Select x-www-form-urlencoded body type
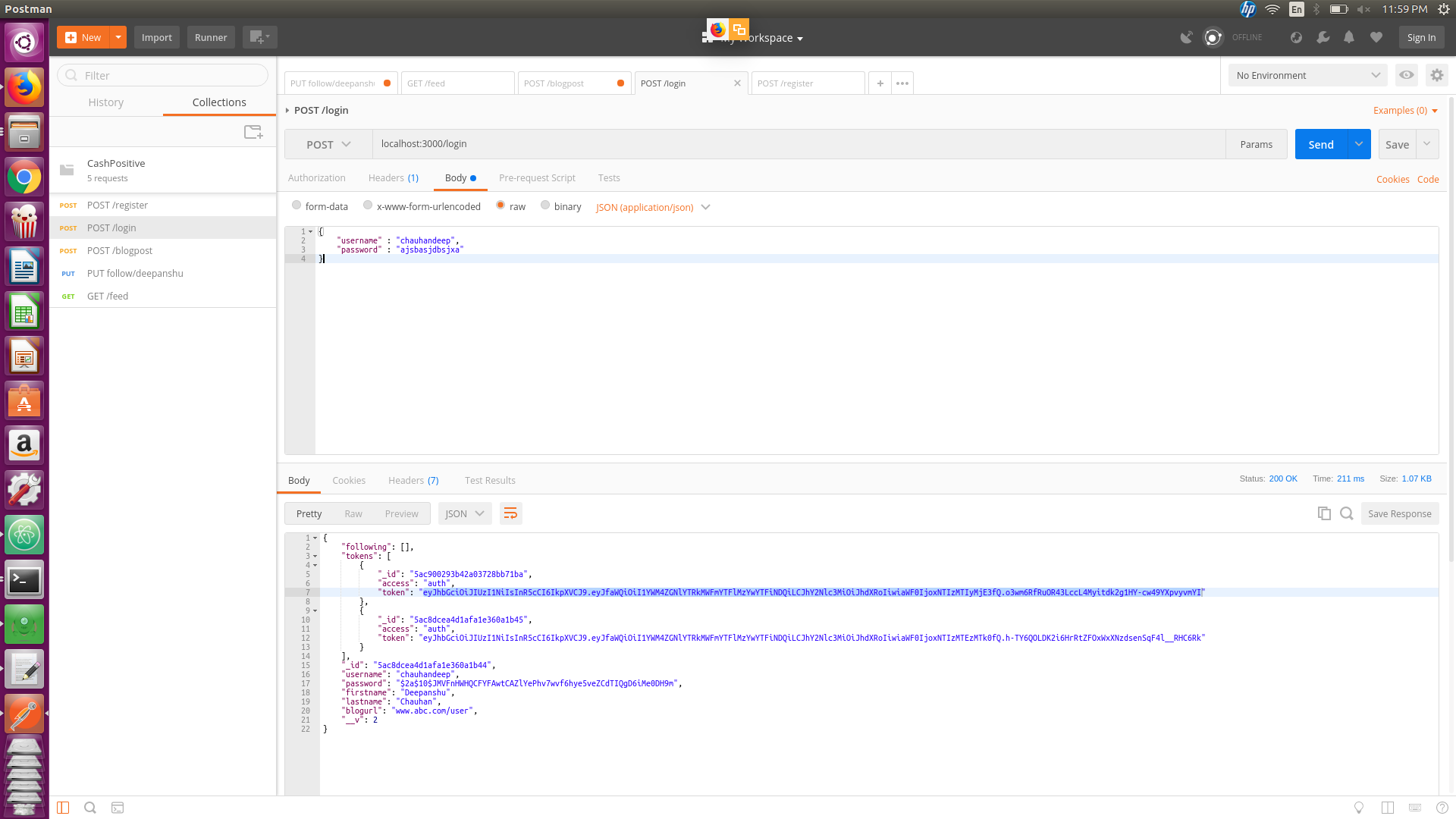 tap(368, 205)
